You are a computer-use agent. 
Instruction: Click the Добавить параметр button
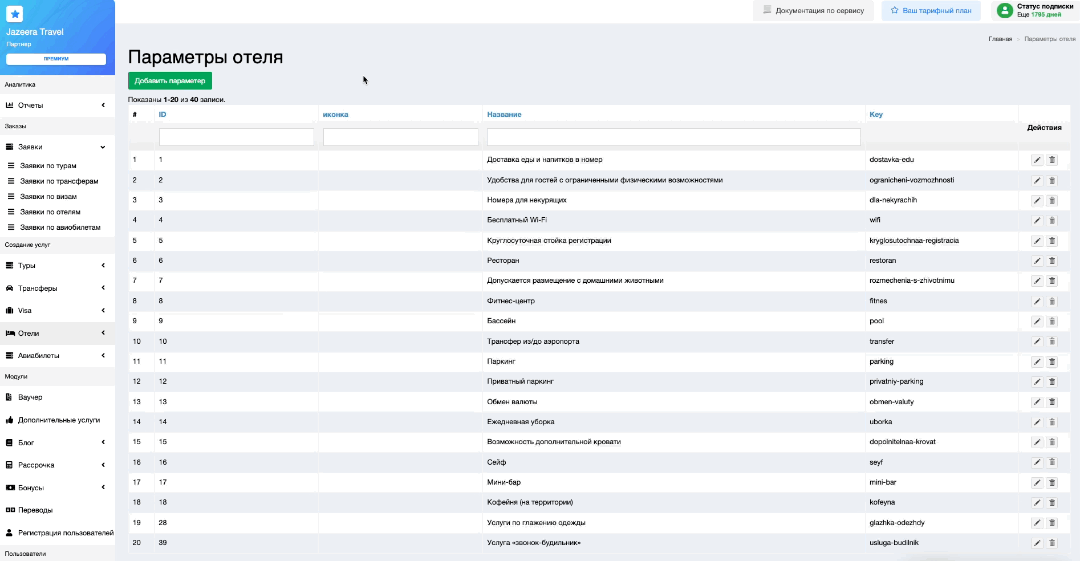tap(170, 80)
